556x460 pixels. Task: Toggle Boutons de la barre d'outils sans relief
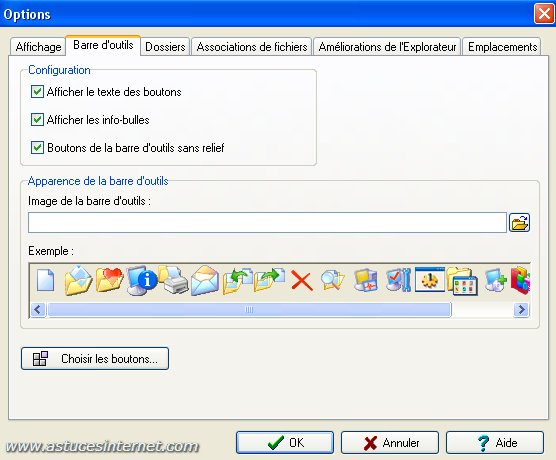click(37, 148)
